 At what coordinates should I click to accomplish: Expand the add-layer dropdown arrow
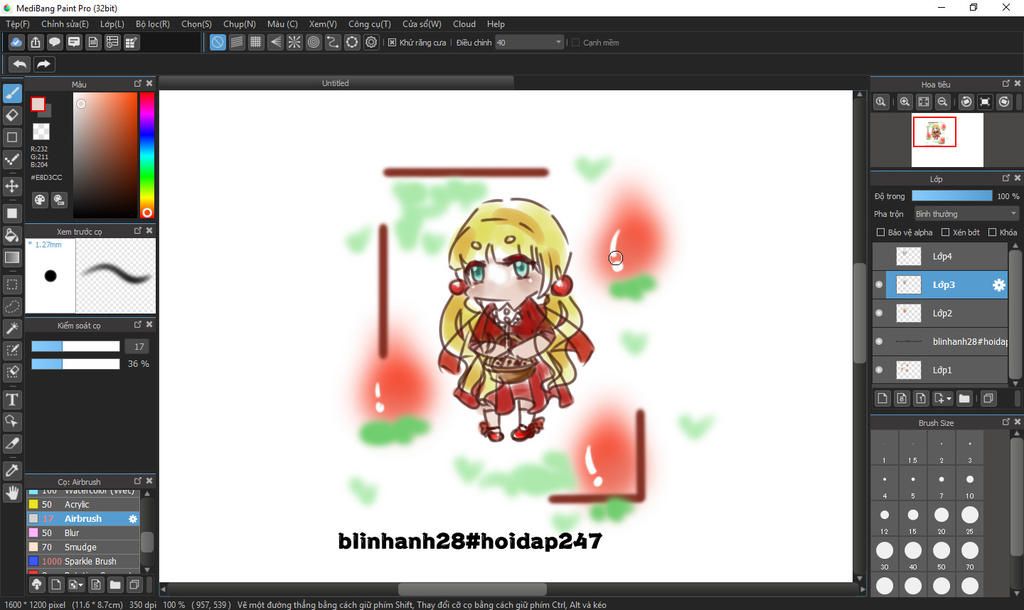(949, 398)
